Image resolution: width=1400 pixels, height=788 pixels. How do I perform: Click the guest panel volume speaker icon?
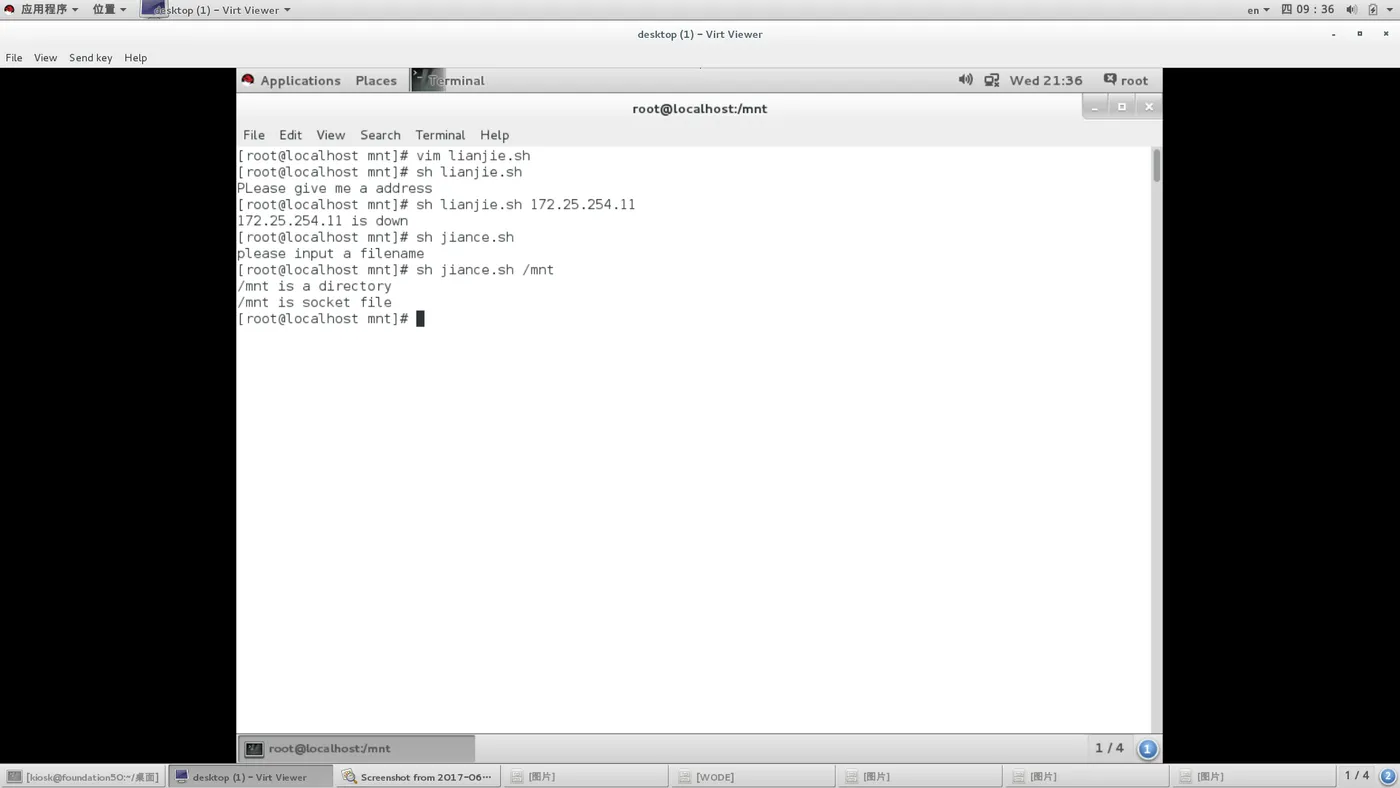tap(965, 80)
